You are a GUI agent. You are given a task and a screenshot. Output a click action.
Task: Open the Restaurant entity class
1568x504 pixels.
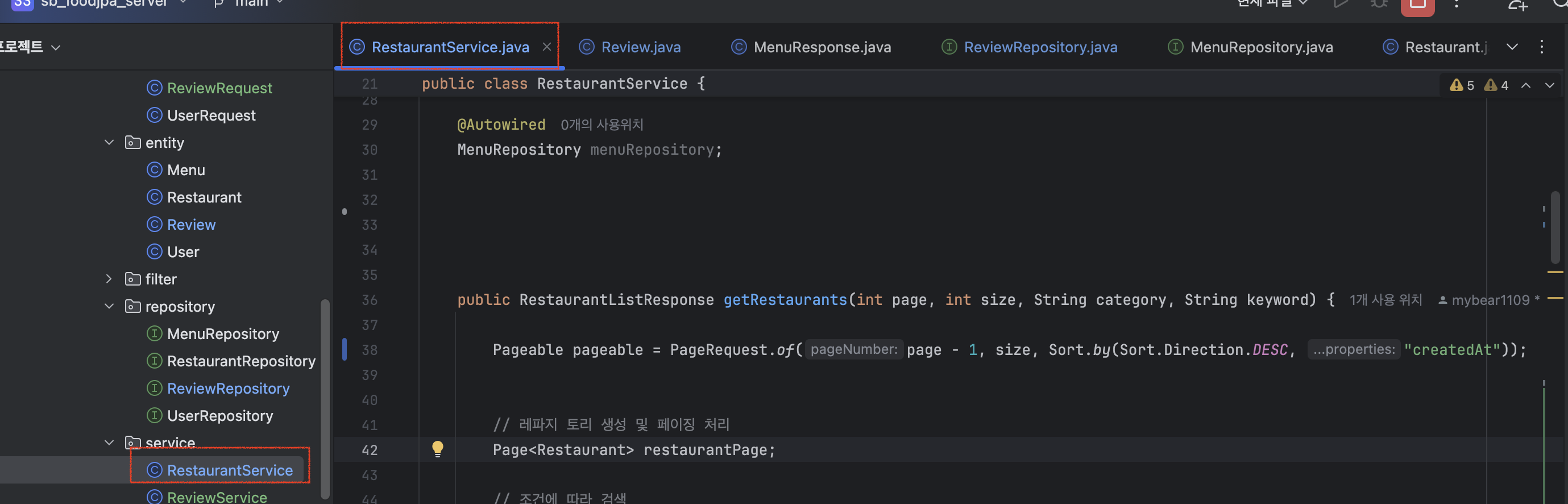click(204, 197)
